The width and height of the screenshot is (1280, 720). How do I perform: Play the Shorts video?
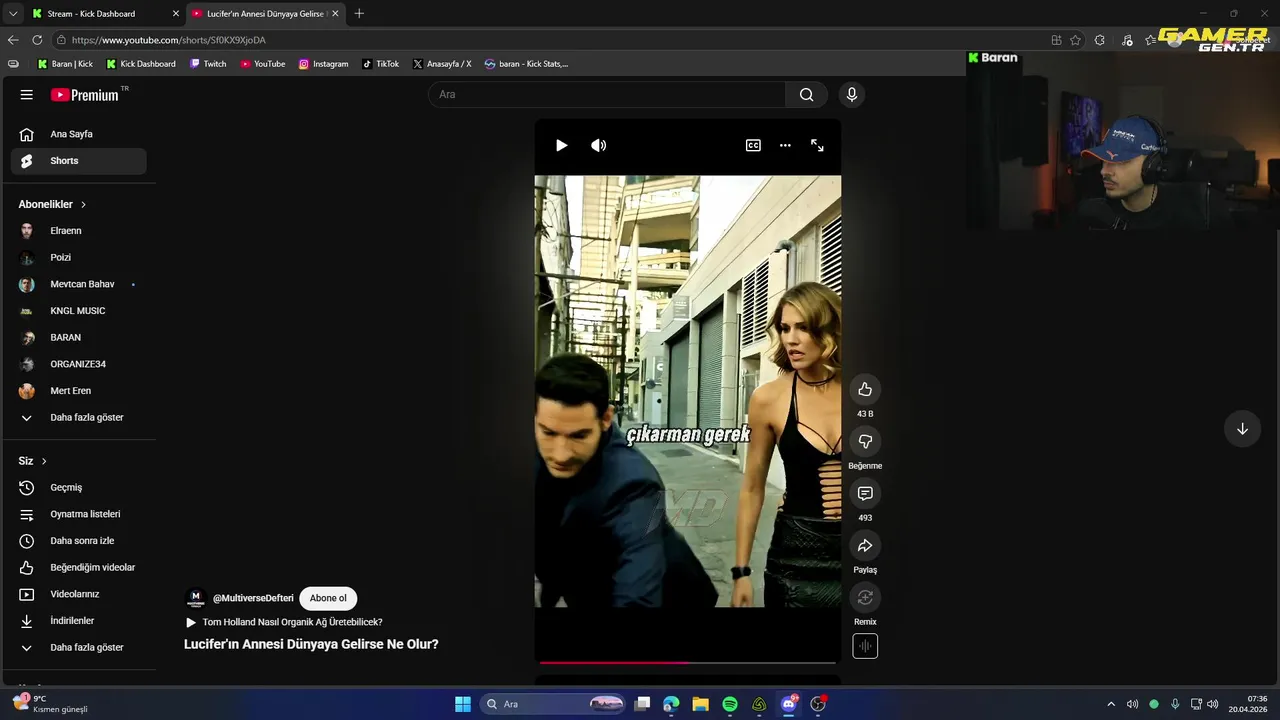pyautogui.click(x=561, y=145)
